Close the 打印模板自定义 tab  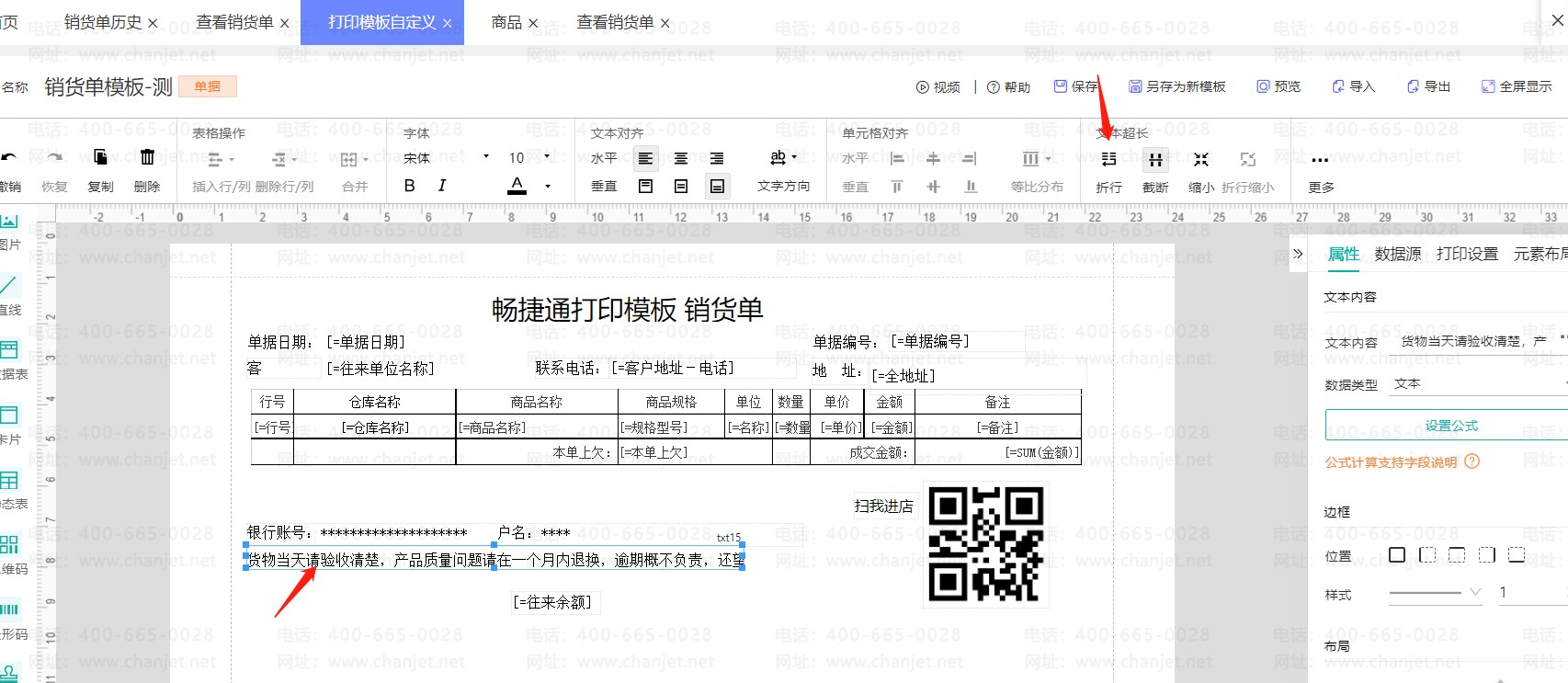click(448, 23)
